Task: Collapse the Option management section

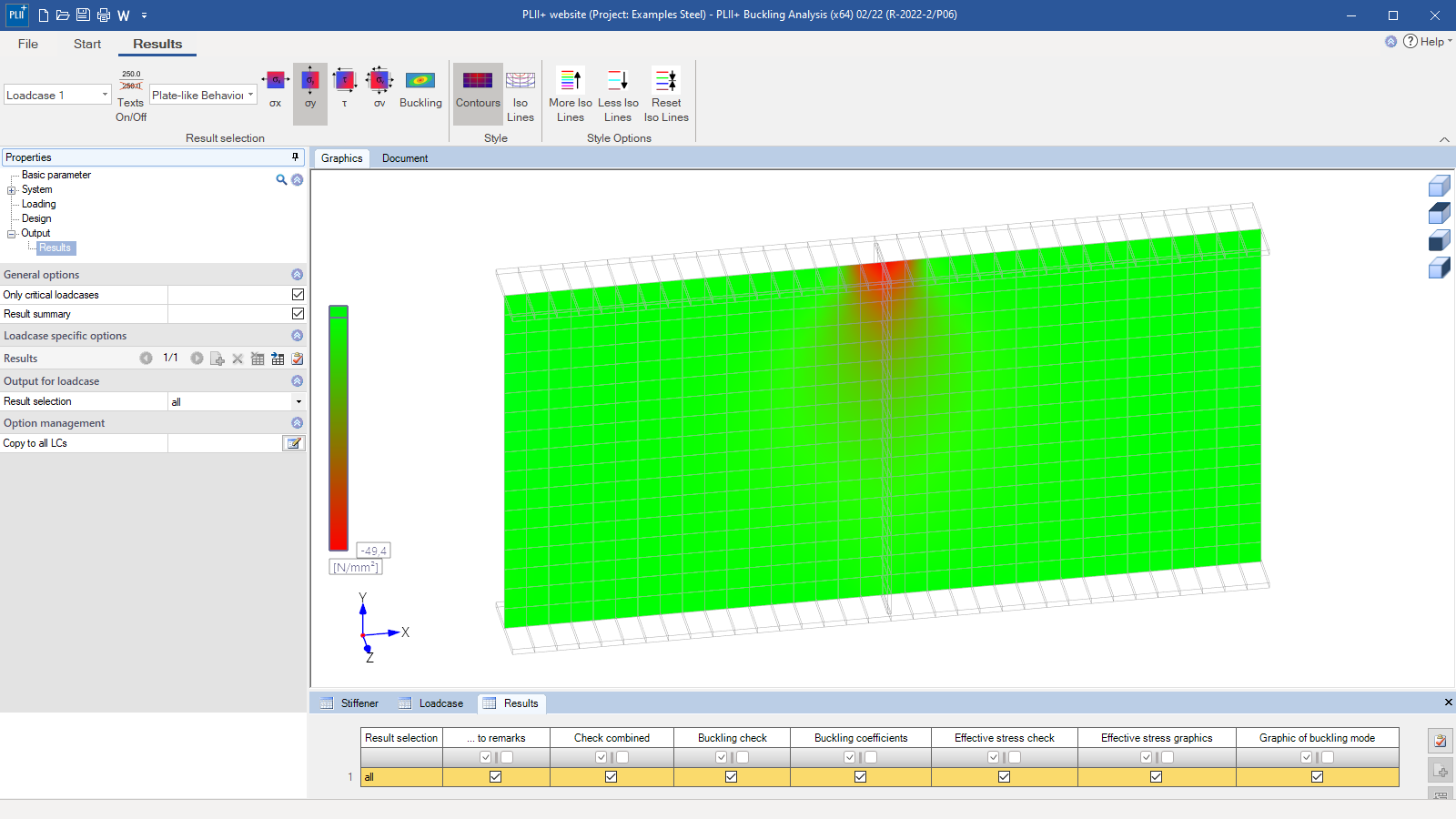Action: pos(297,423)
